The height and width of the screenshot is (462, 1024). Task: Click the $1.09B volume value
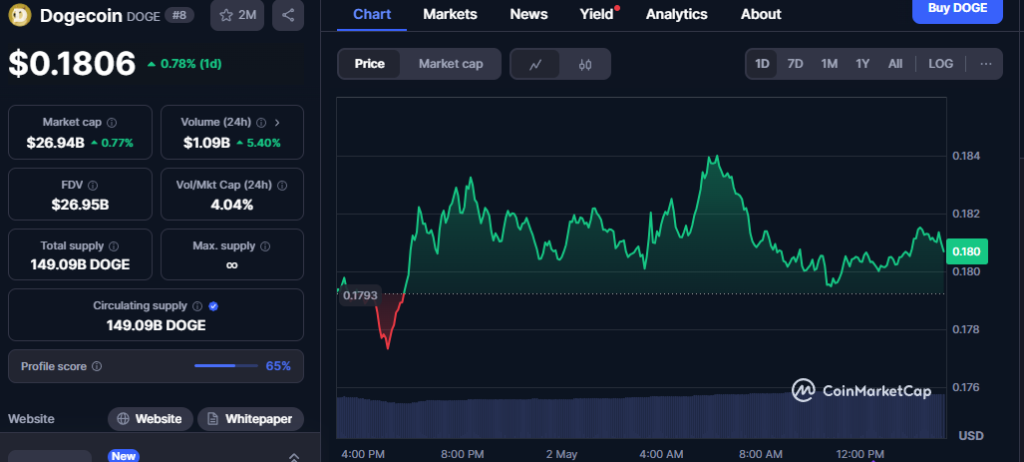click(x=207, y=142)
